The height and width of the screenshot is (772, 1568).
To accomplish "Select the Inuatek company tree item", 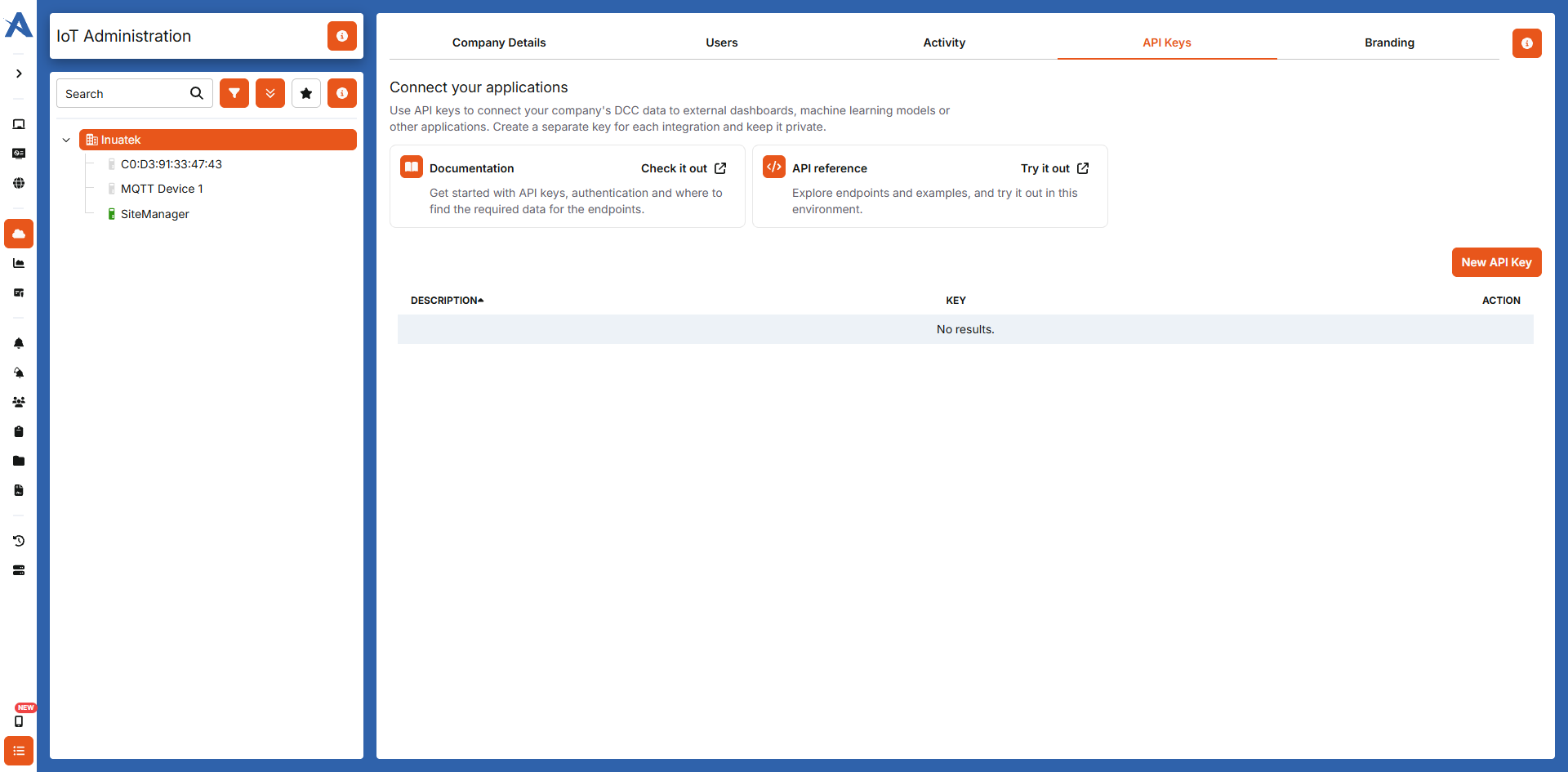I will coord(218,140).
